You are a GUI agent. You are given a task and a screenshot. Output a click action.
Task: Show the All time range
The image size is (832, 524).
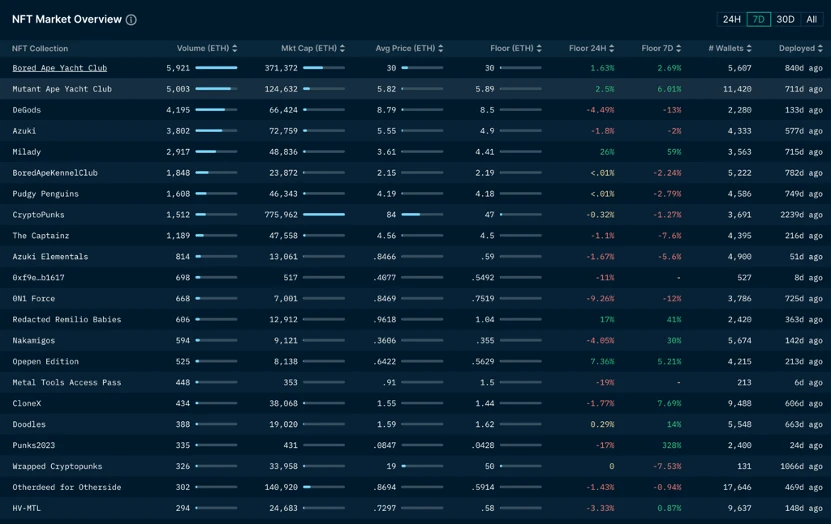click(811, 19)
